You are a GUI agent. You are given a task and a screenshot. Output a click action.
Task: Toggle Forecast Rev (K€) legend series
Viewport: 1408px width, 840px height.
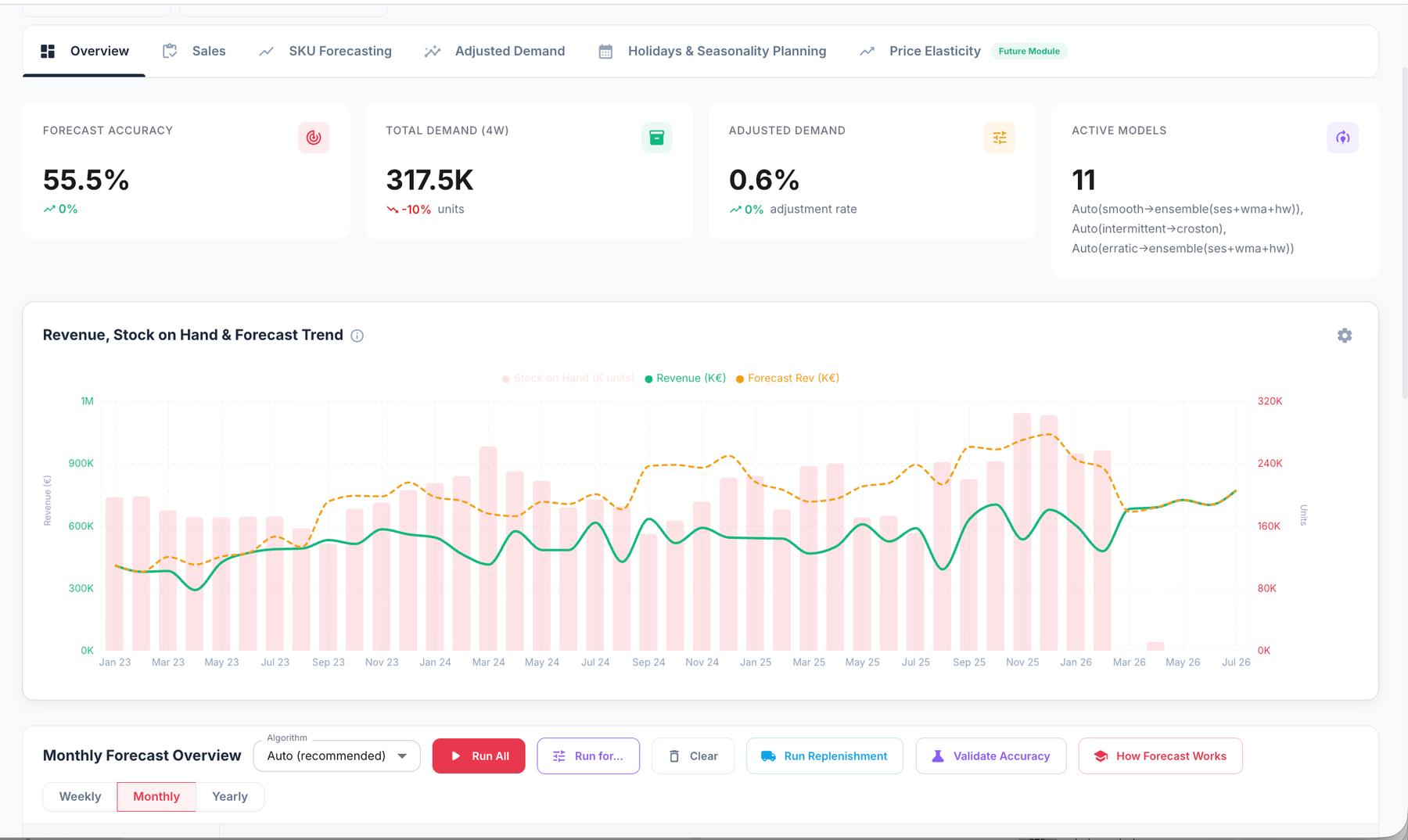pyautogui.click(x=788, y=378)
